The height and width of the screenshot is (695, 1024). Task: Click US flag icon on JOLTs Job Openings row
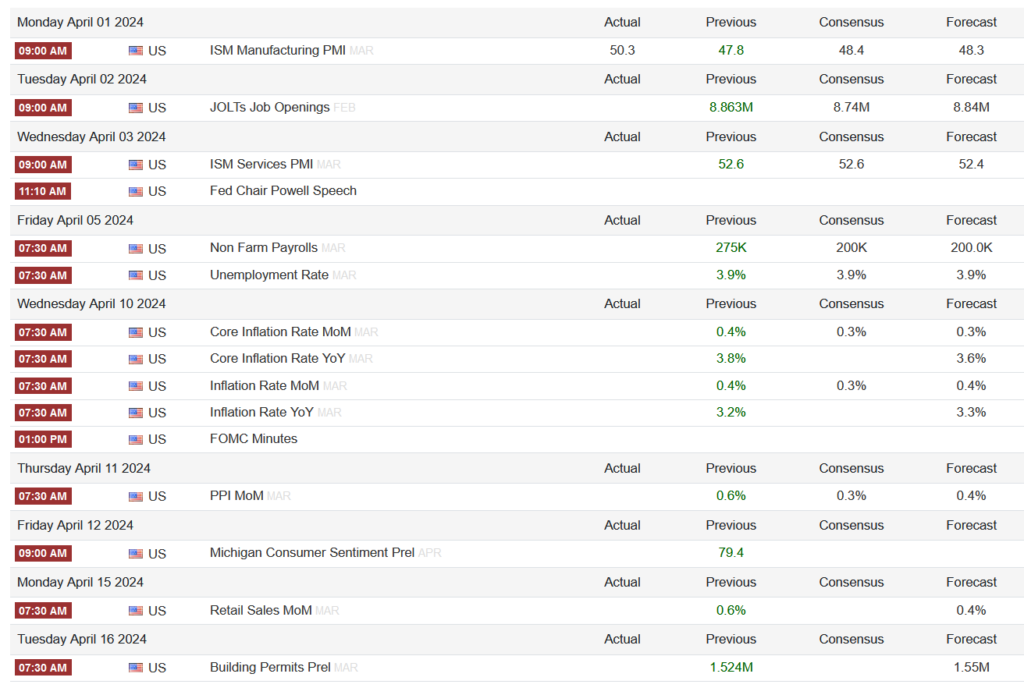click(135, 108)
